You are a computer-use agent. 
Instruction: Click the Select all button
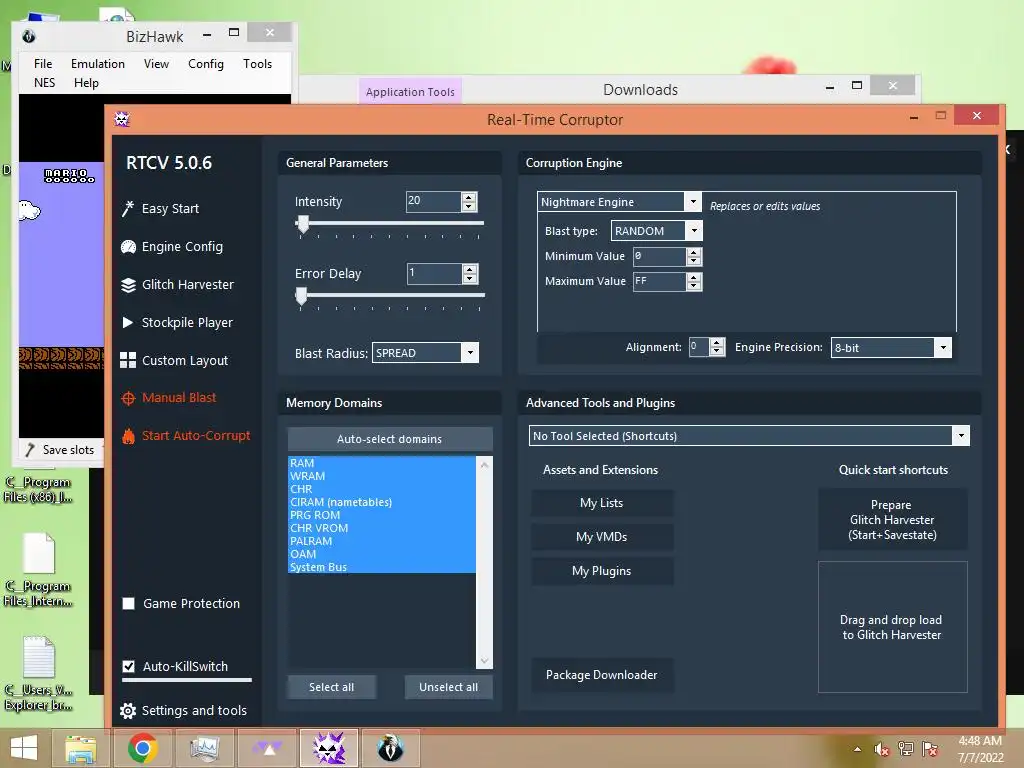(332, 687)
